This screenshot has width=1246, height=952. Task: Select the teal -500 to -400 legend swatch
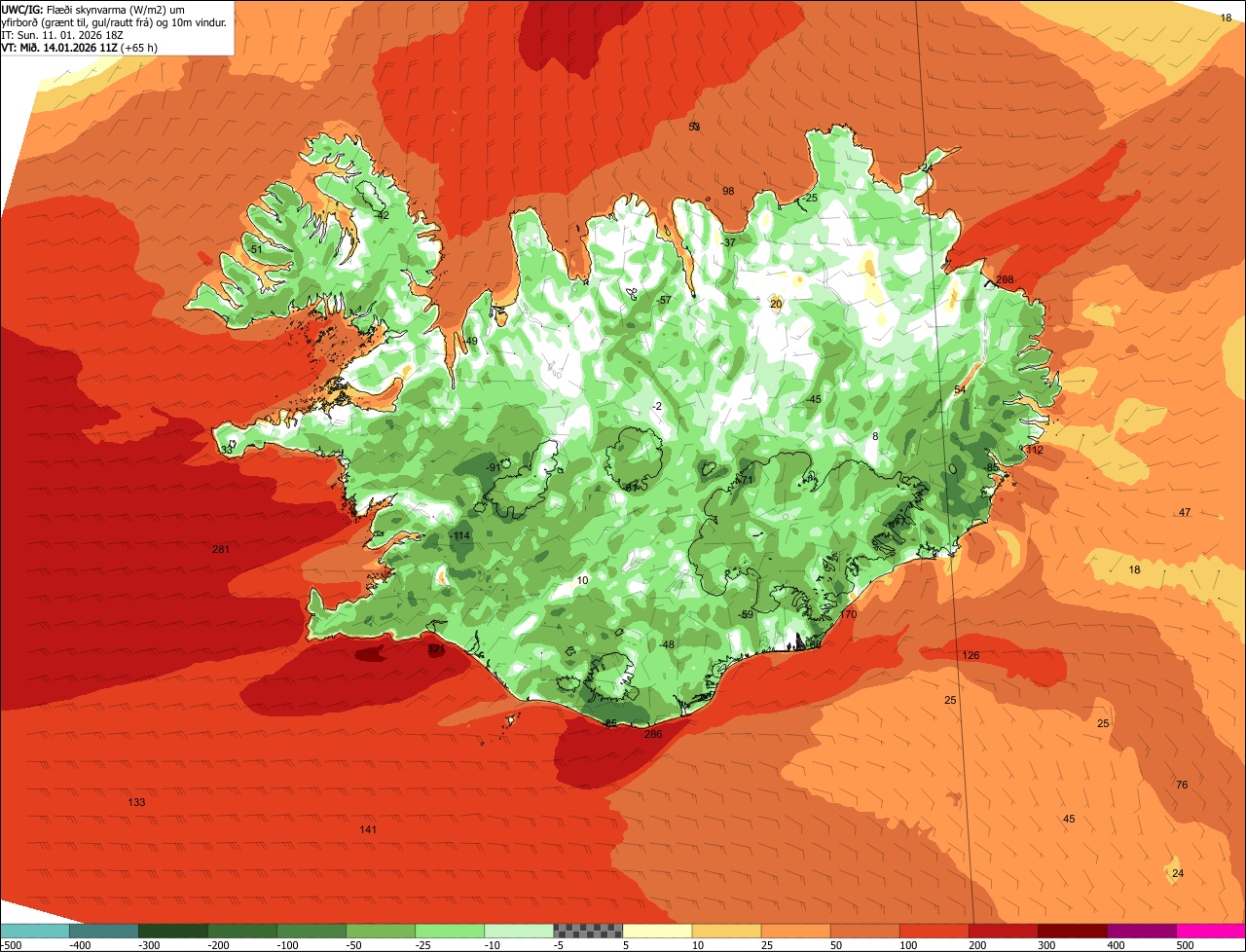(34, 931)
